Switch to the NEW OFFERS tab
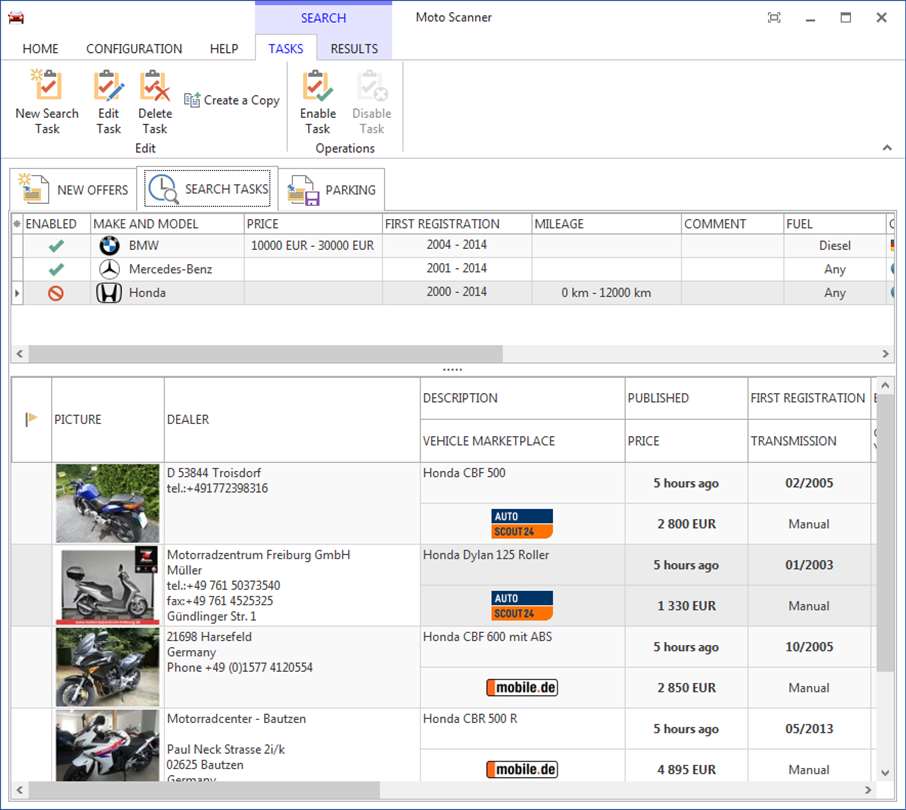Screen dimensions: 906x810 tap(74, 190)
